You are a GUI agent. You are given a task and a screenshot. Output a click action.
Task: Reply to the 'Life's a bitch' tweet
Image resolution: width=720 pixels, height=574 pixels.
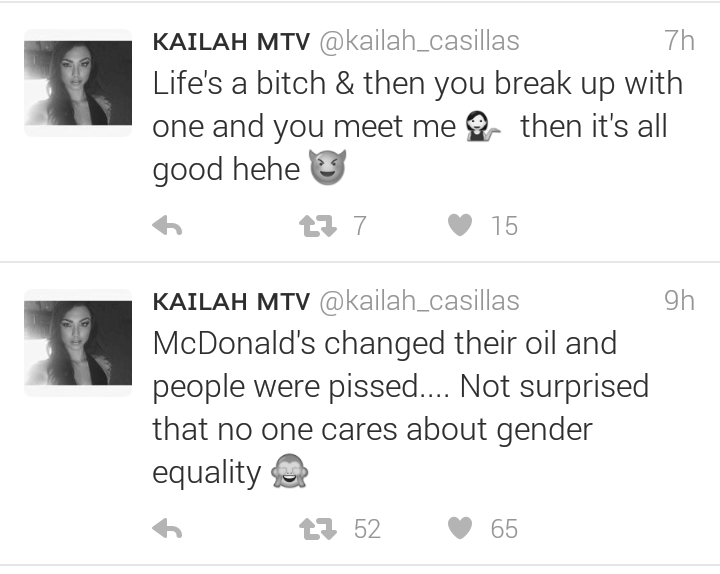(x=167, y=226)
